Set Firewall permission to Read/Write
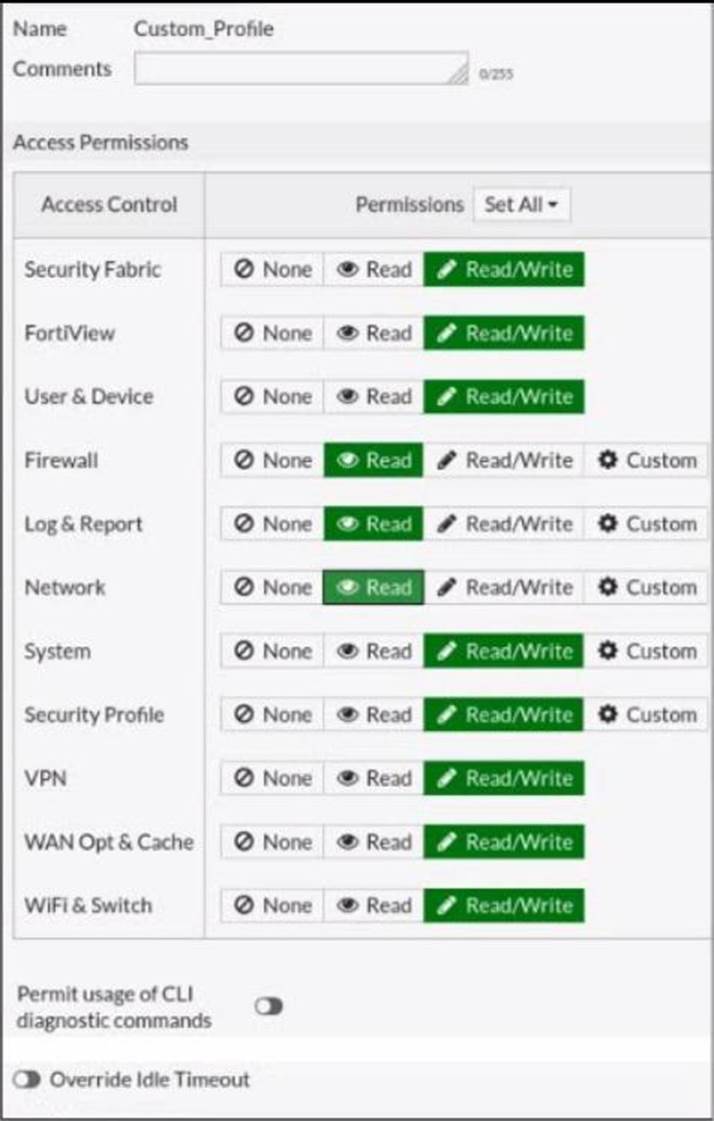714x1121 pixels. (x=504, y=460)
